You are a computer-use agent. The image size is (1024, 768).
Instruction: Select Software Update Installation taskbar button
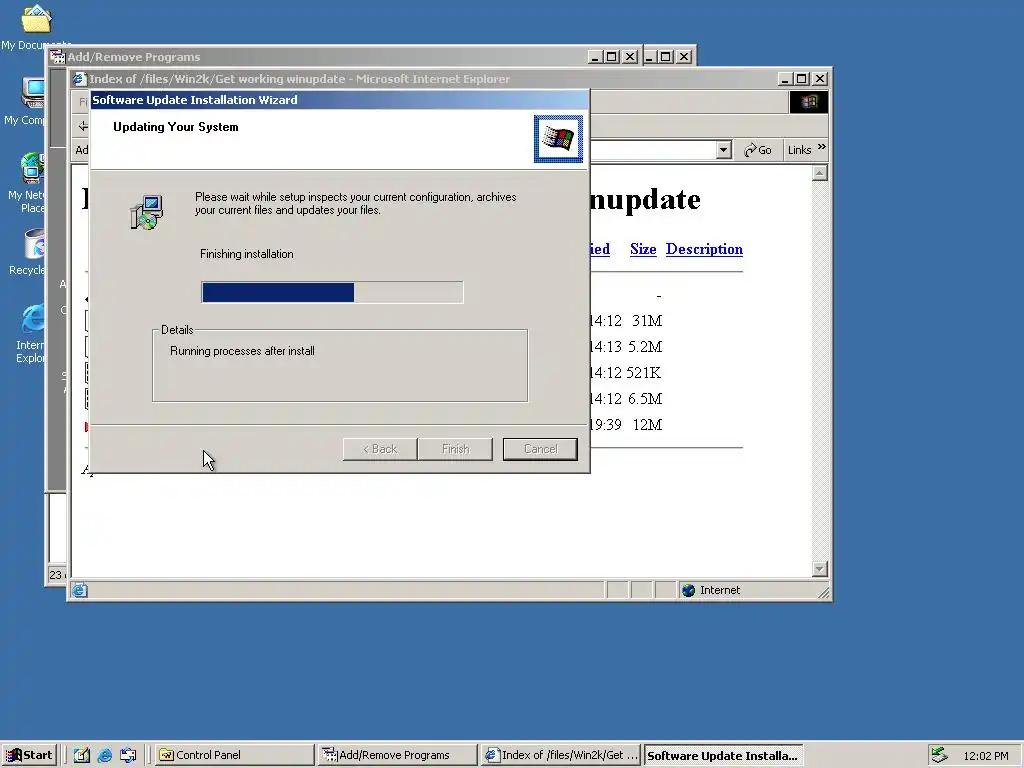point(723,755)
